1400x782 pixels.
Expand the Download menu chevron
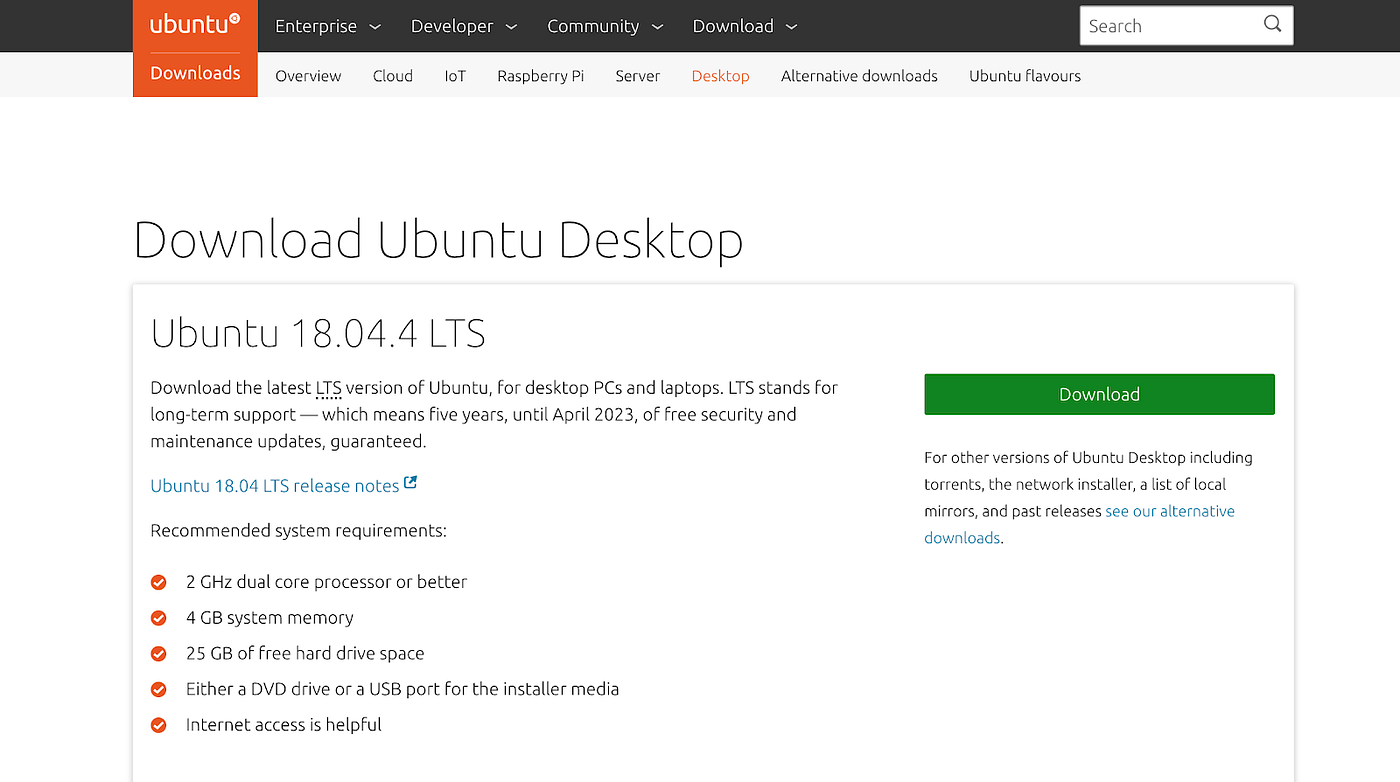pyautogui.click(x=791, y=27)
